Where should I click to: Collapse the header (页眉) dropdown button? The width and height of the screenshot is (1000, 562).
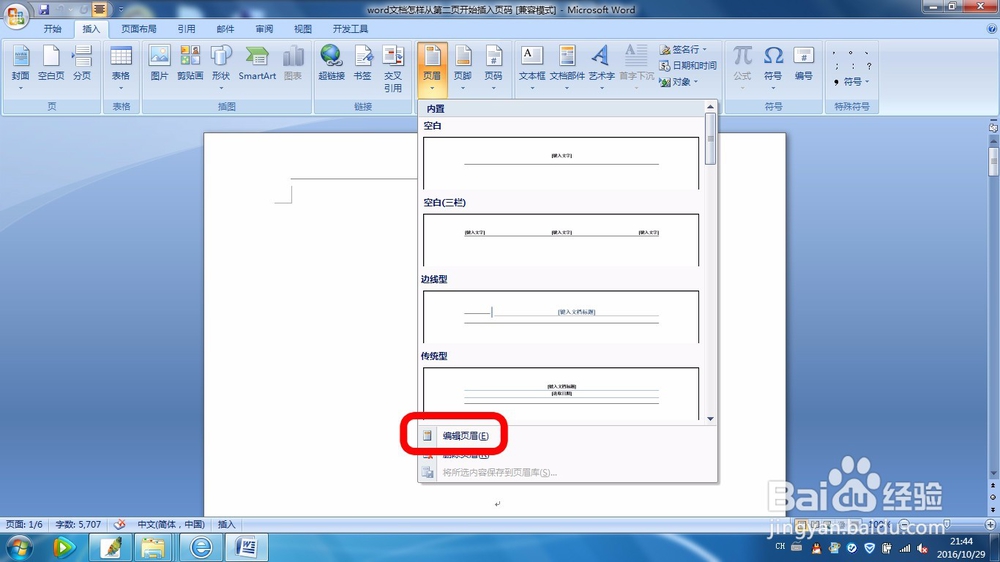click(432, 69)
